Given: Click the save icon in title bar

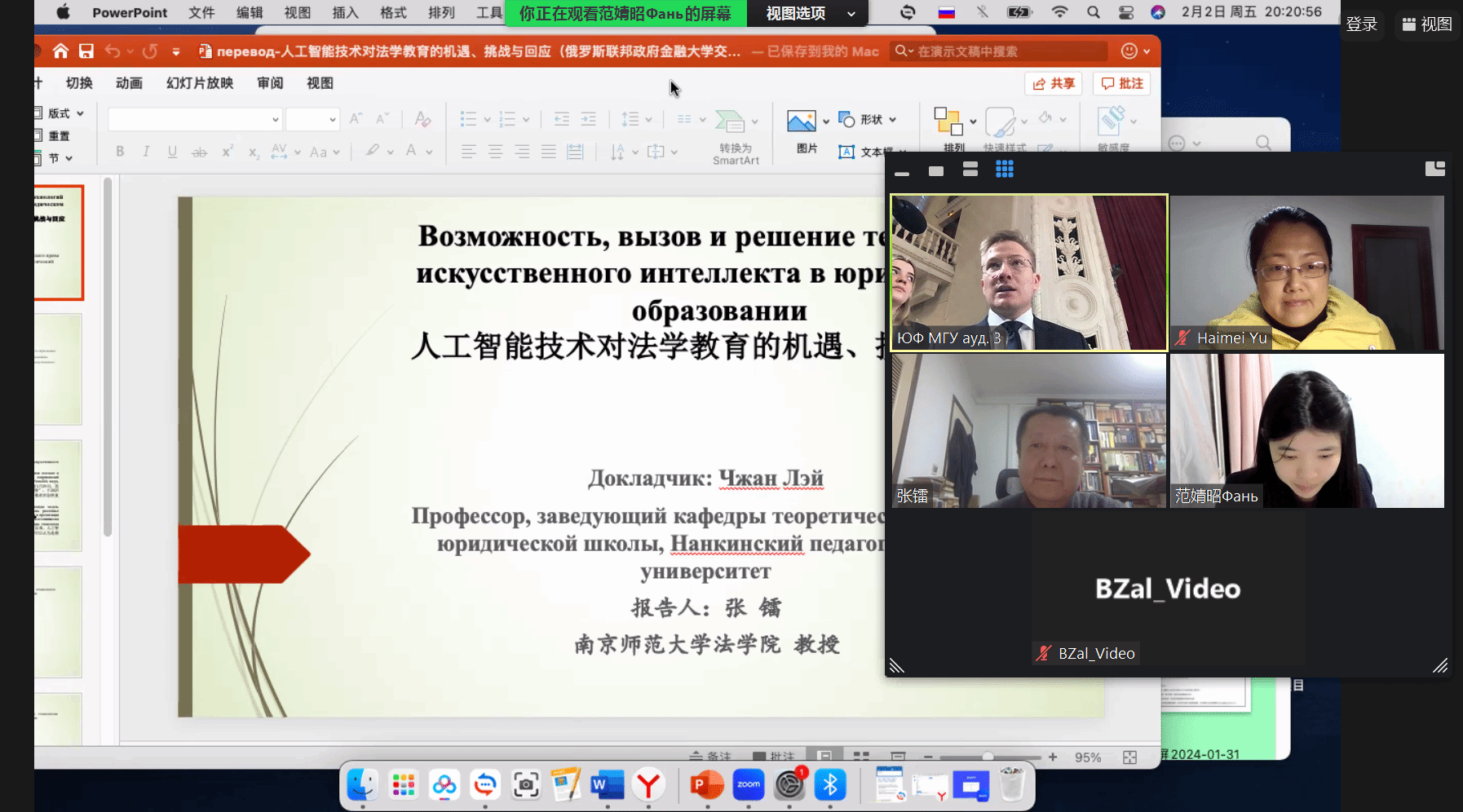Looking at the screenshot, I should pos(86,51).
